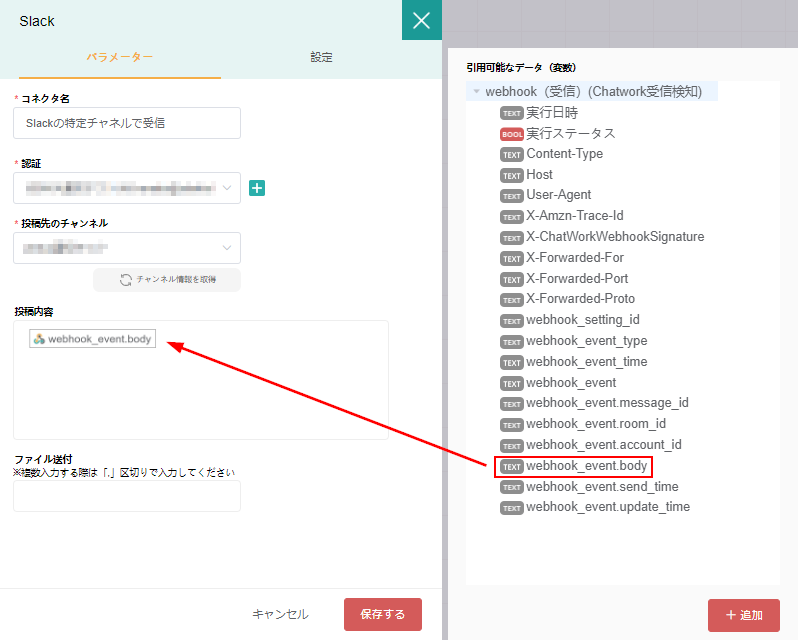
Task: Select the 実行日時 variable
Action: point(539,112)
